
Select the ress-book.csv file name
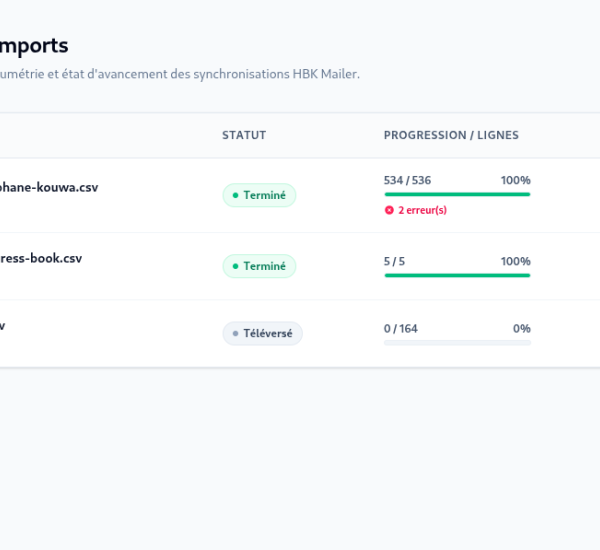click(41, 258)
